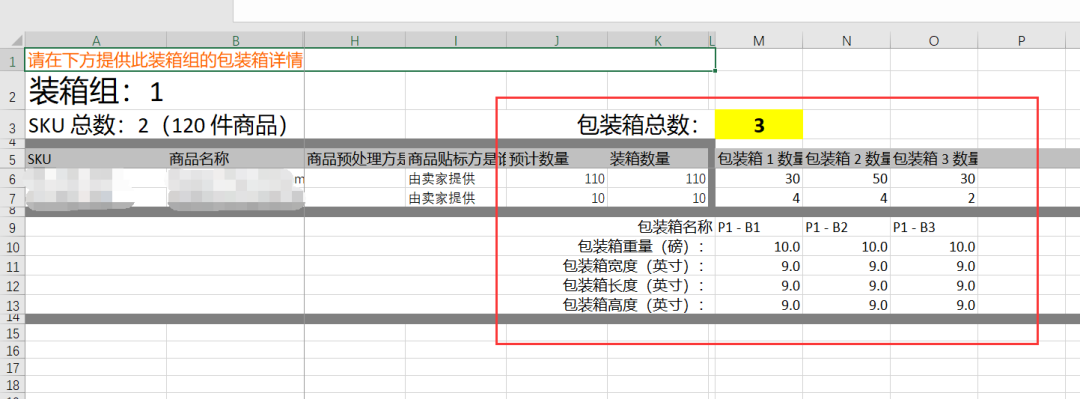Select the width 9.0 for box P1 - B2
The width and height of the screenshot is (1080, 399).
click(x=878, y=266)
